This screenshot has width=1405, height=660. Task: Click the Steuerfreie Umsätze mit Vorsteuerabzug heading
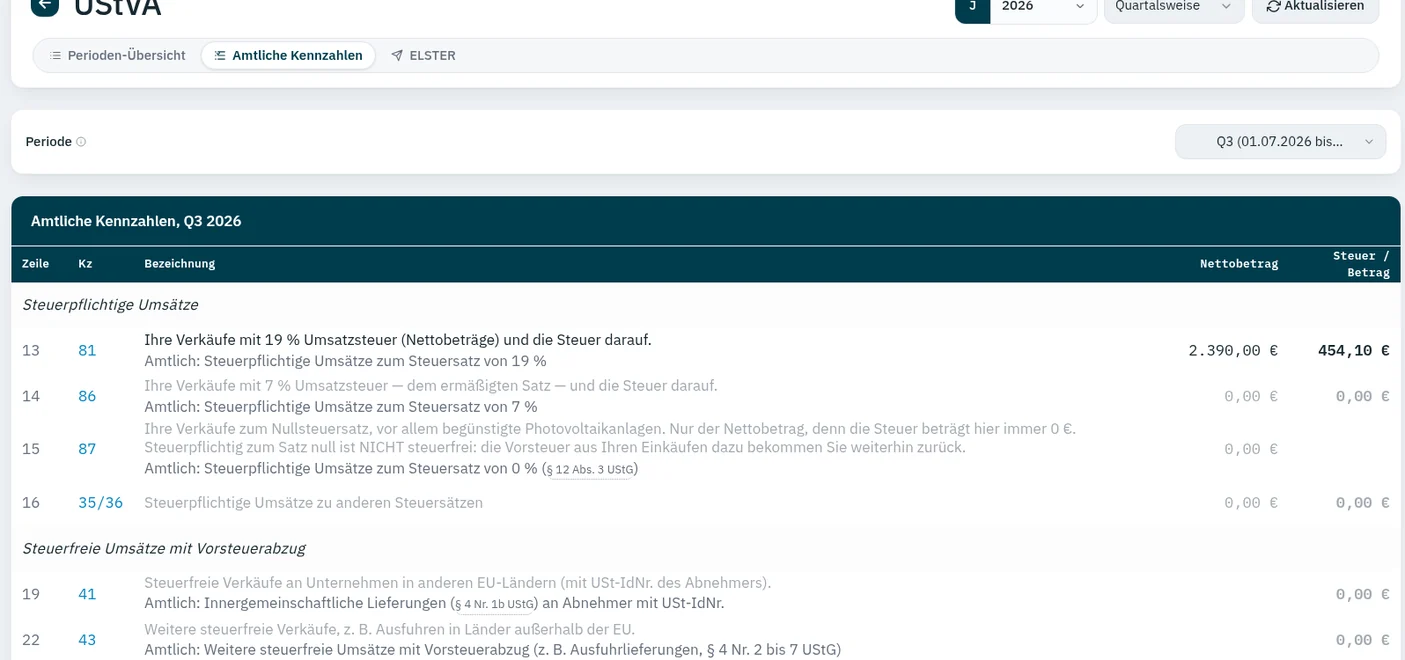pos(164,548)
